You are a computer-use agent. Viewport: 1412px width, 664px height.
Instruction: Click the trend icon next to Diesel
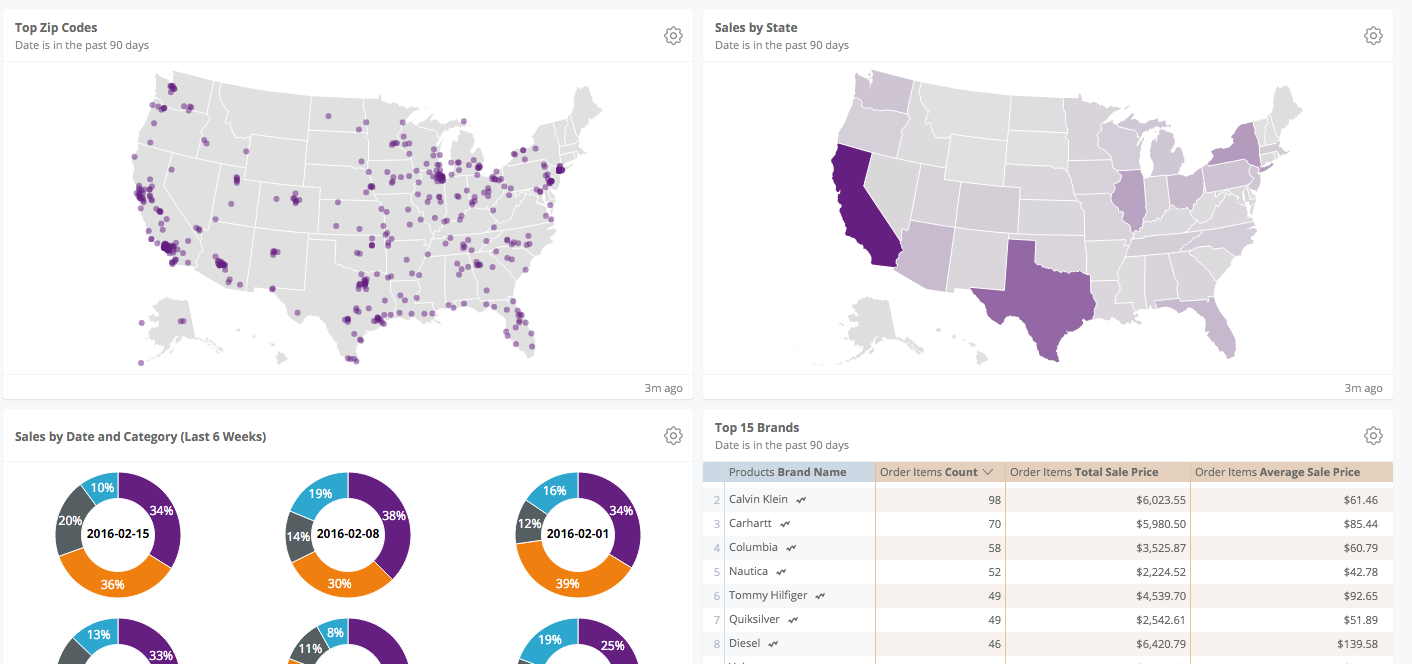(774, 644)
